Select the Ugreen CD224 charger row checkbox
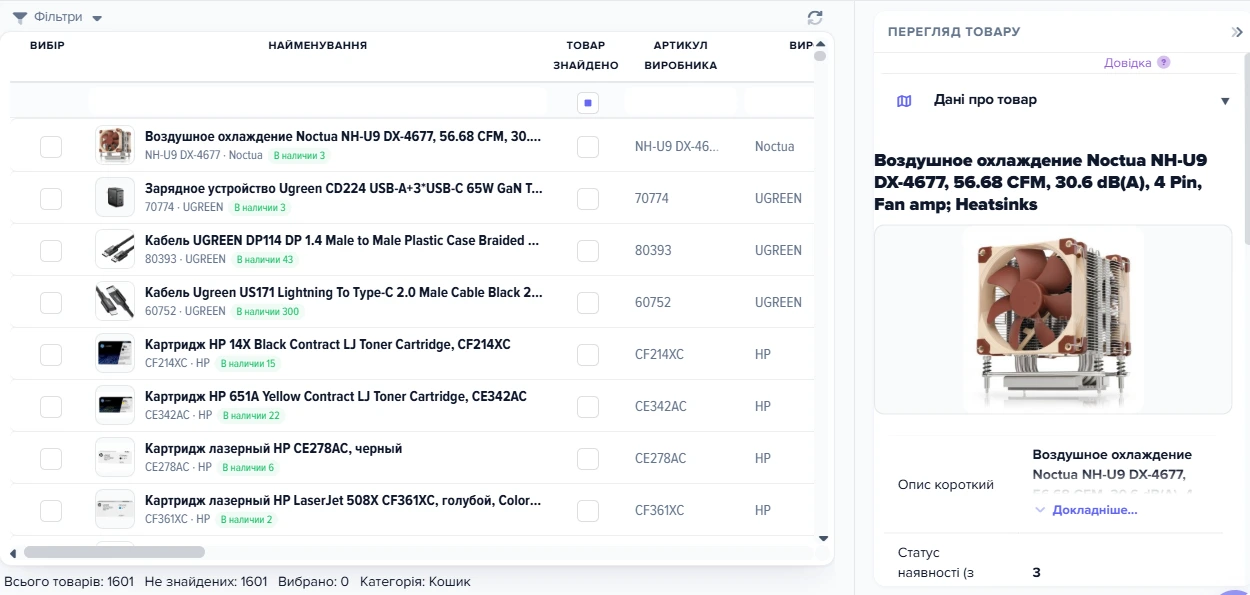 [x=51, y=199]
